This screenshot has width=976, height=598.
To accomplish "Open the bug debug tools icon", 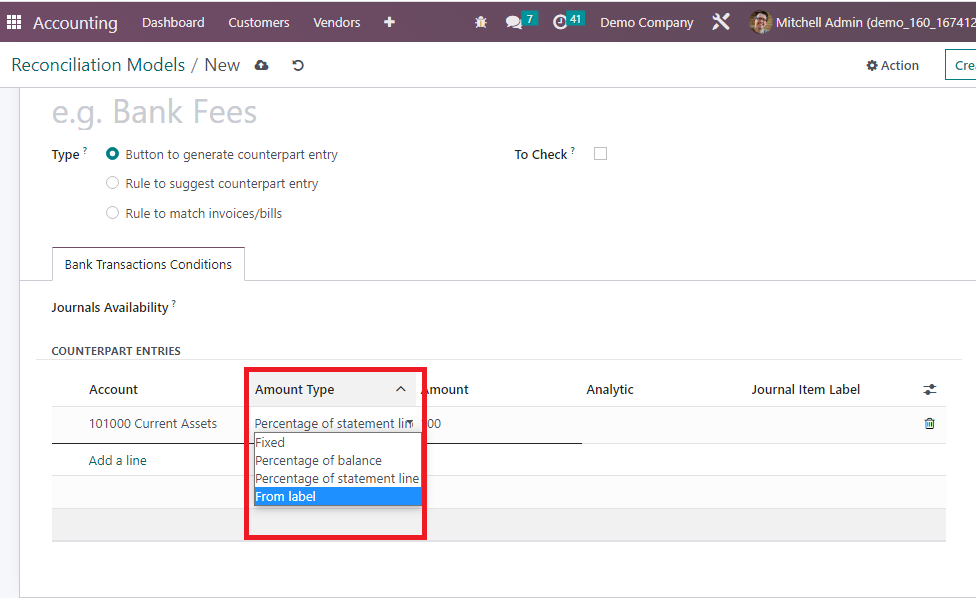I will [x=481, y=22].
